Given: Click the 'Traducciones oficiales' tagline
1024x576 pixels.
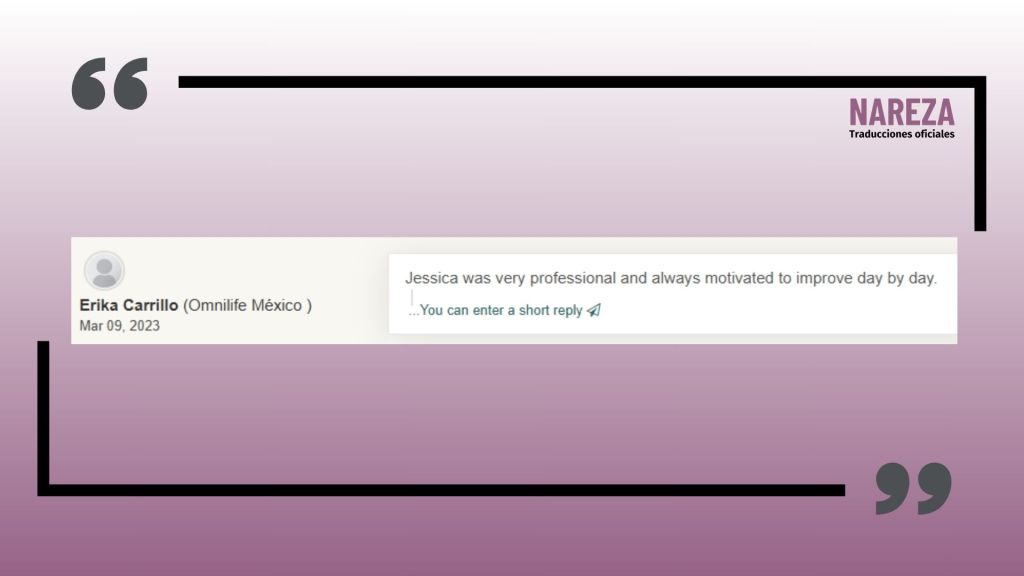Looking at the screenshot, I should pyautogui.click(x=901, y=134).
